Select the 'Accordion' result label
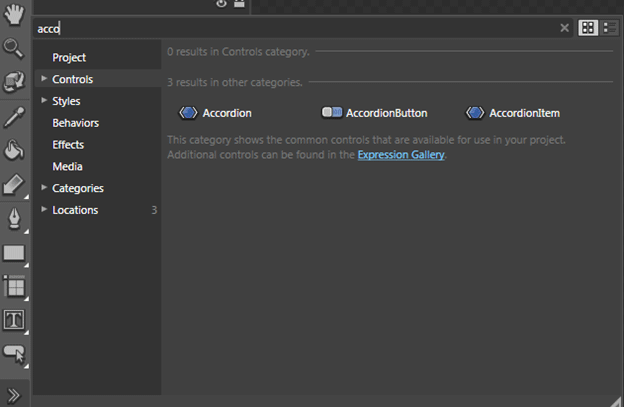The width and height of the screenshot is (624, 407). click(227, 113)
